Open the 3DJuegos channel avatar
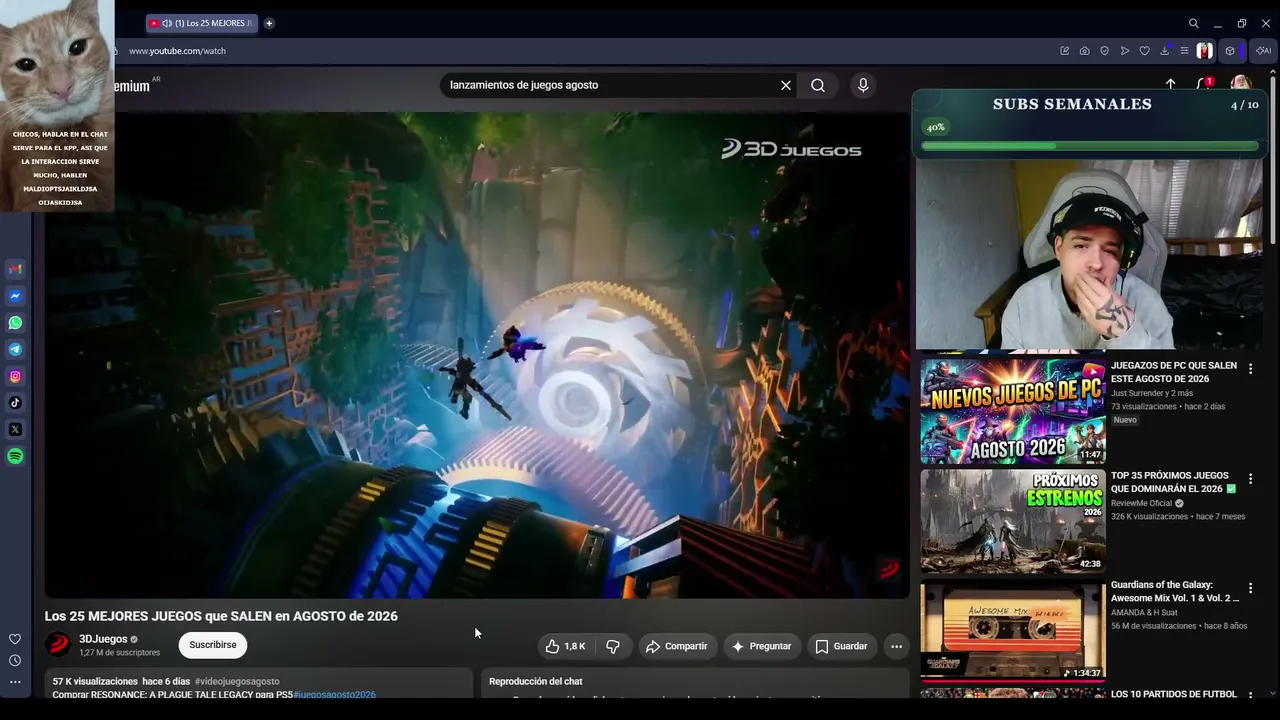 pyautogui.click(x=59, y=645)
